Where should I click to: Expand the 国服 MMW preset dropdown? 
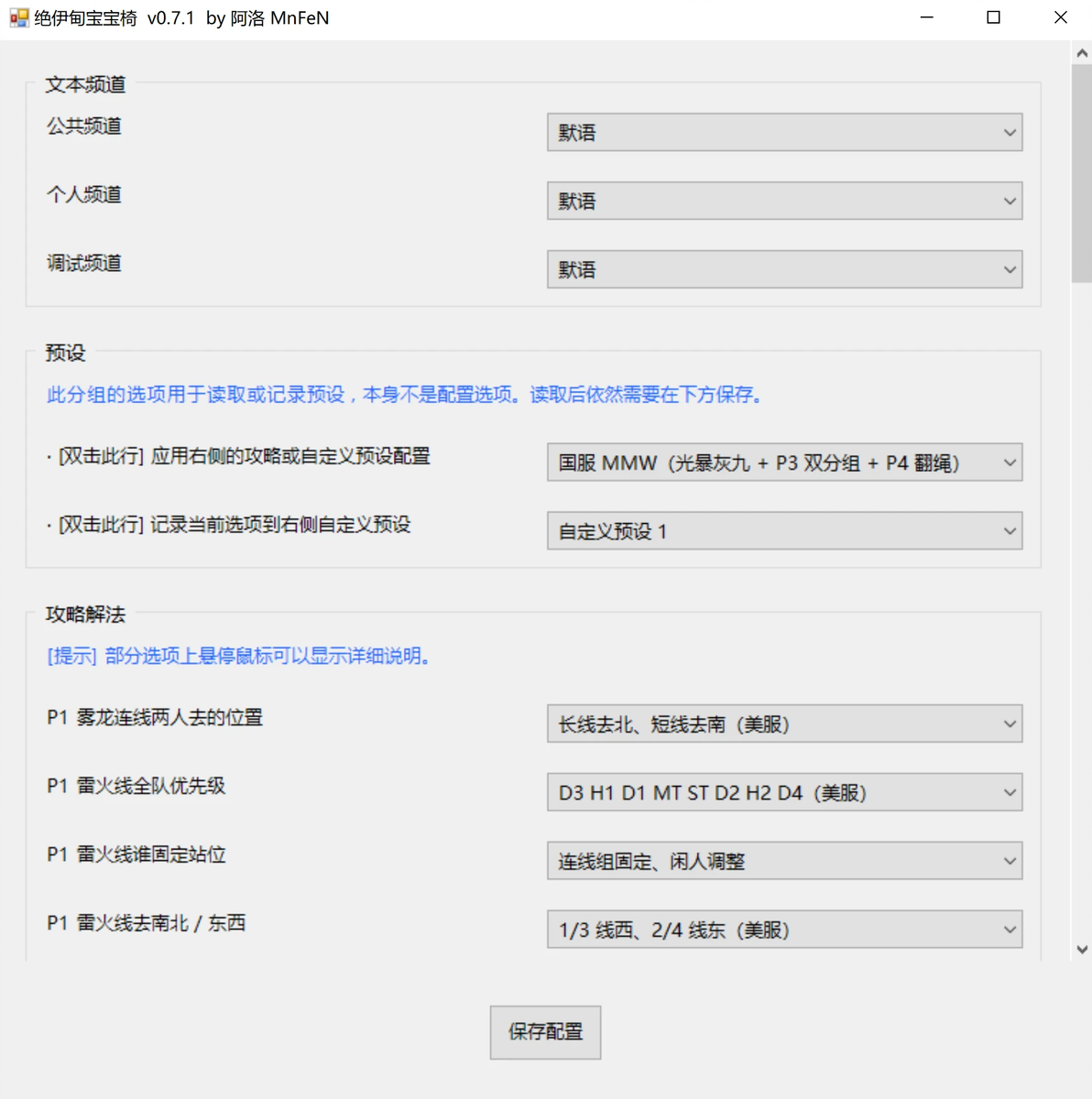pyautogui.click(x=784, y=462)
